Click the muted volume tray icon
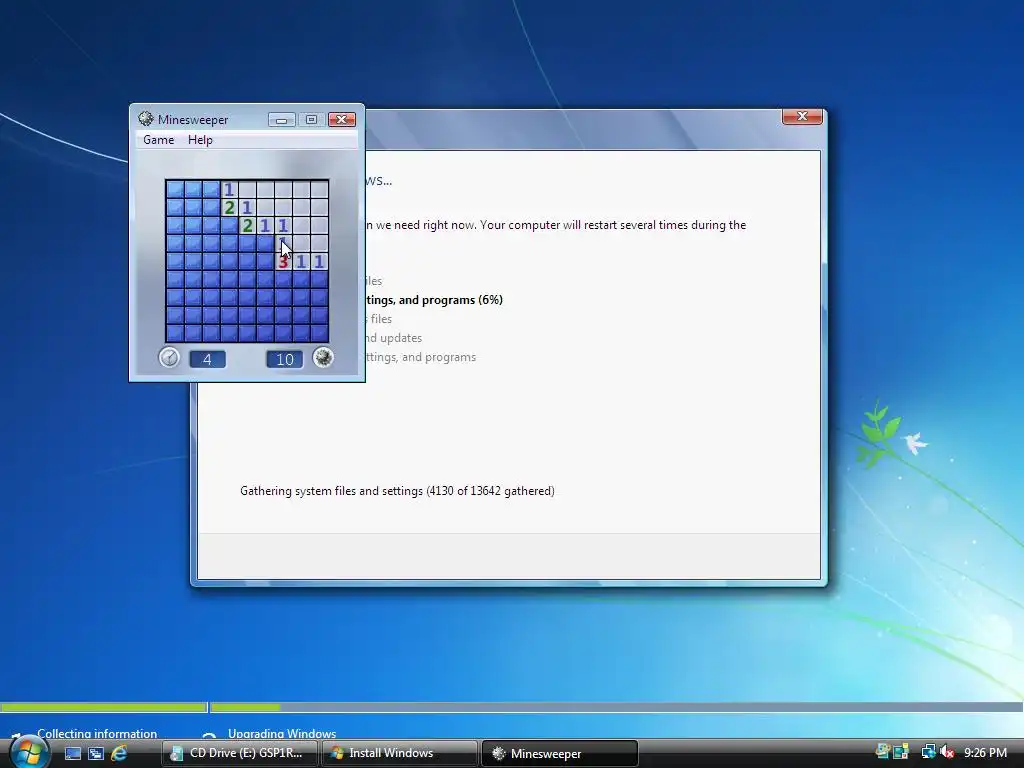Screen dimensions: 1024x768 point(948,752)
